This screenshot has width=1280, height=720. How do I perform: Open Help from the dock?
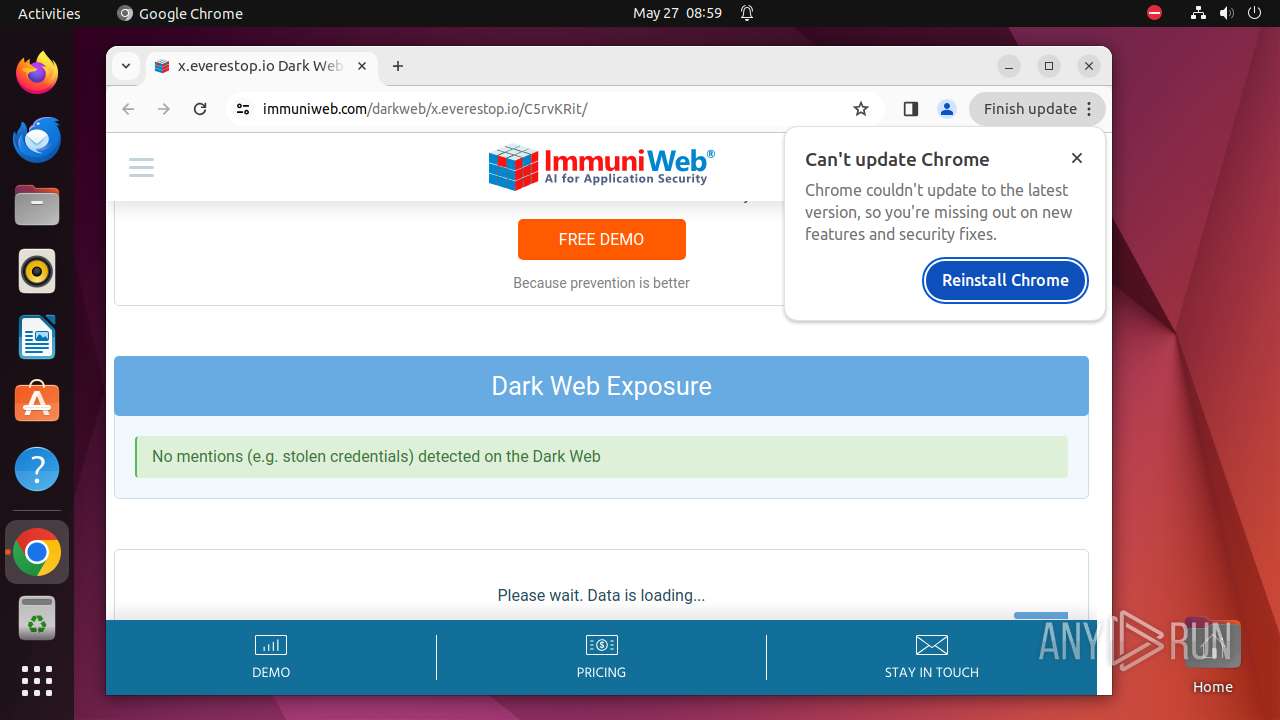(37, 469)
